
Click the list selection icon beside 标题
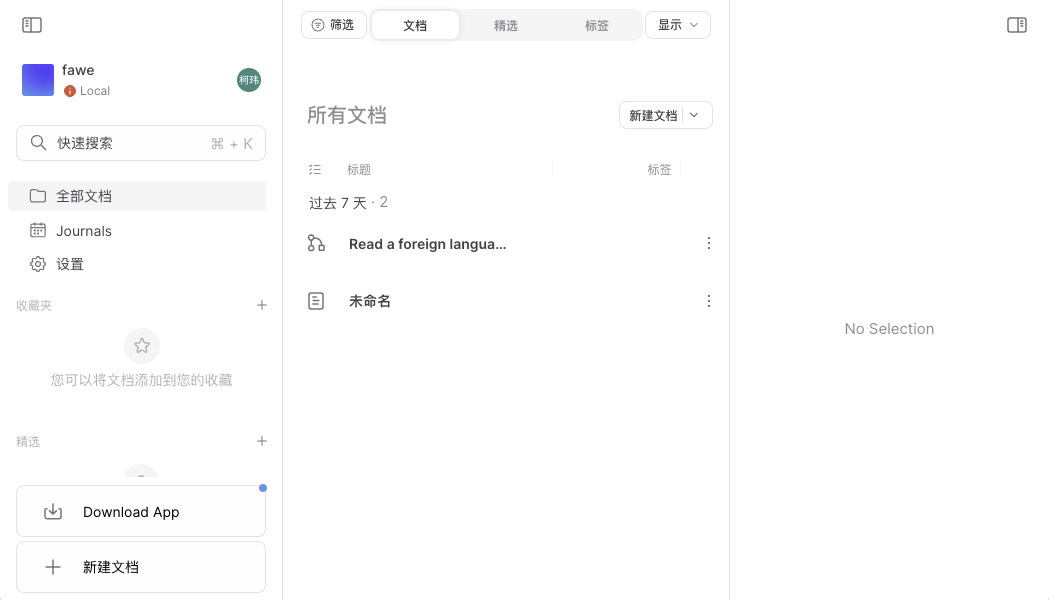point(316,170)
